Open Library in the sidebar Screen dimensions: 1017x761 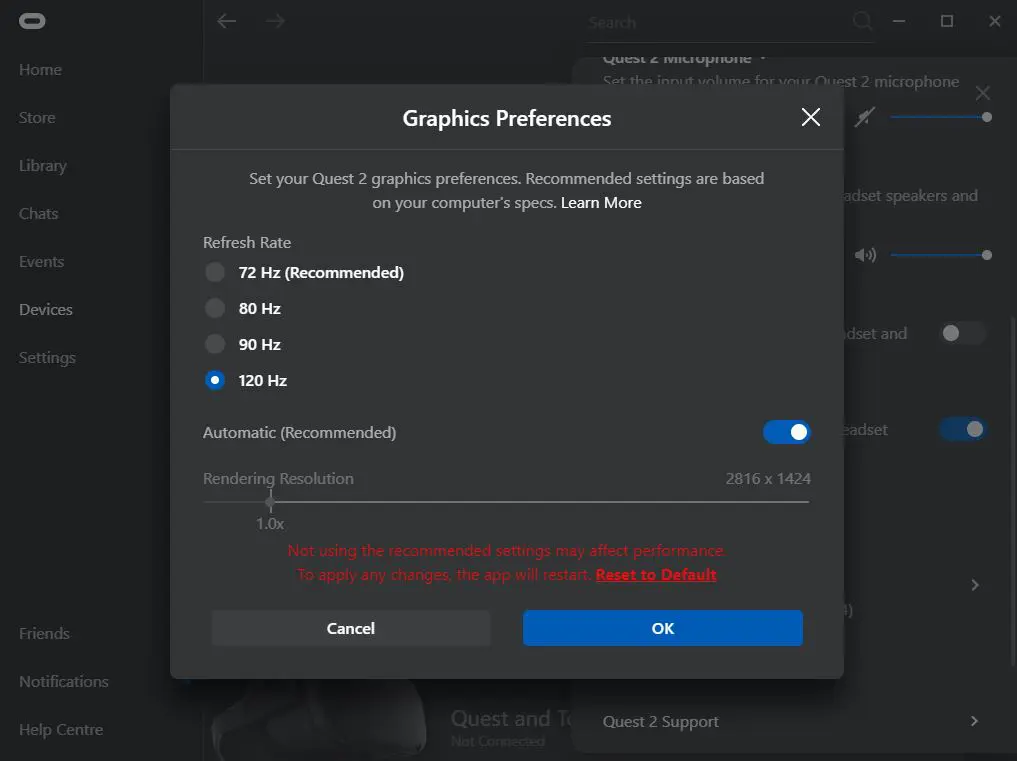(x=43, y=165)
